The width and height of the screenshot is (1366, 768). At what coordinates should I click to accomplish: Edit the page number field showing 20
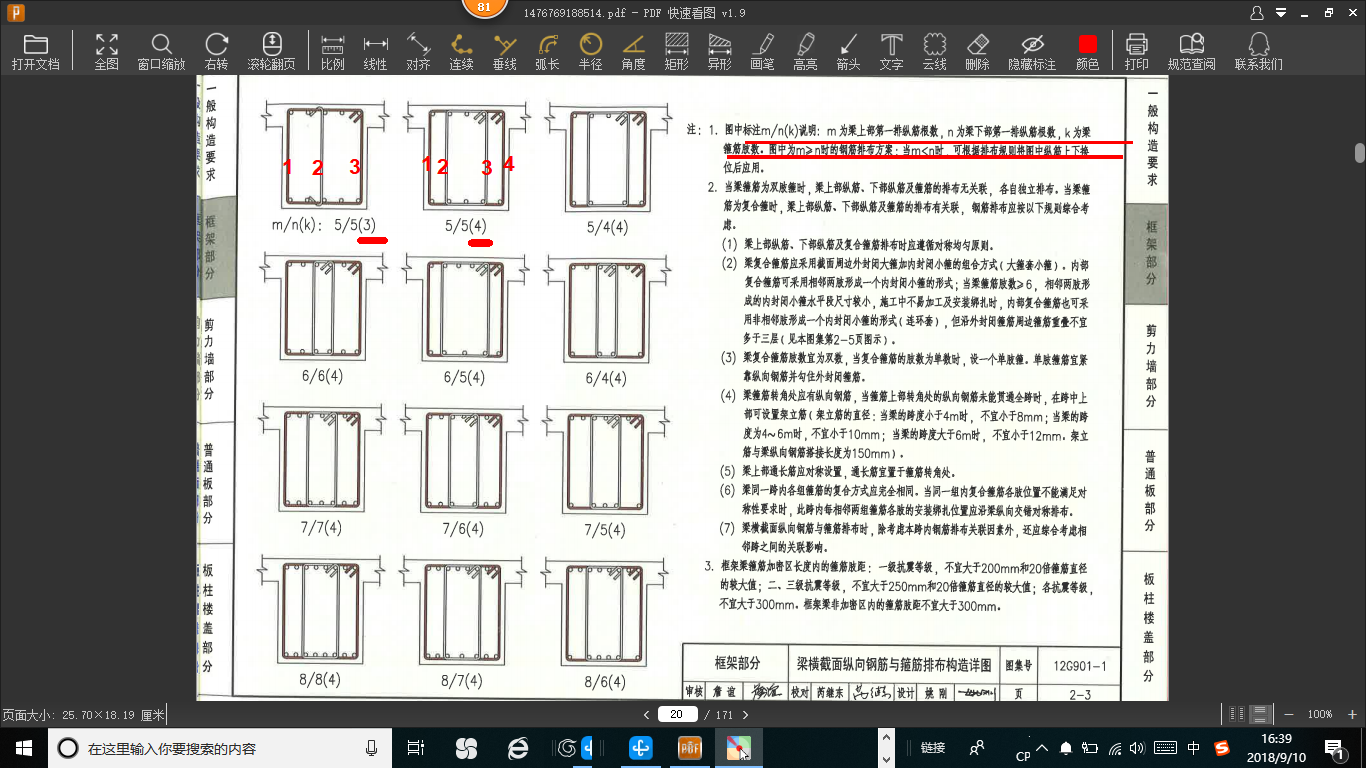click(677, 714)
